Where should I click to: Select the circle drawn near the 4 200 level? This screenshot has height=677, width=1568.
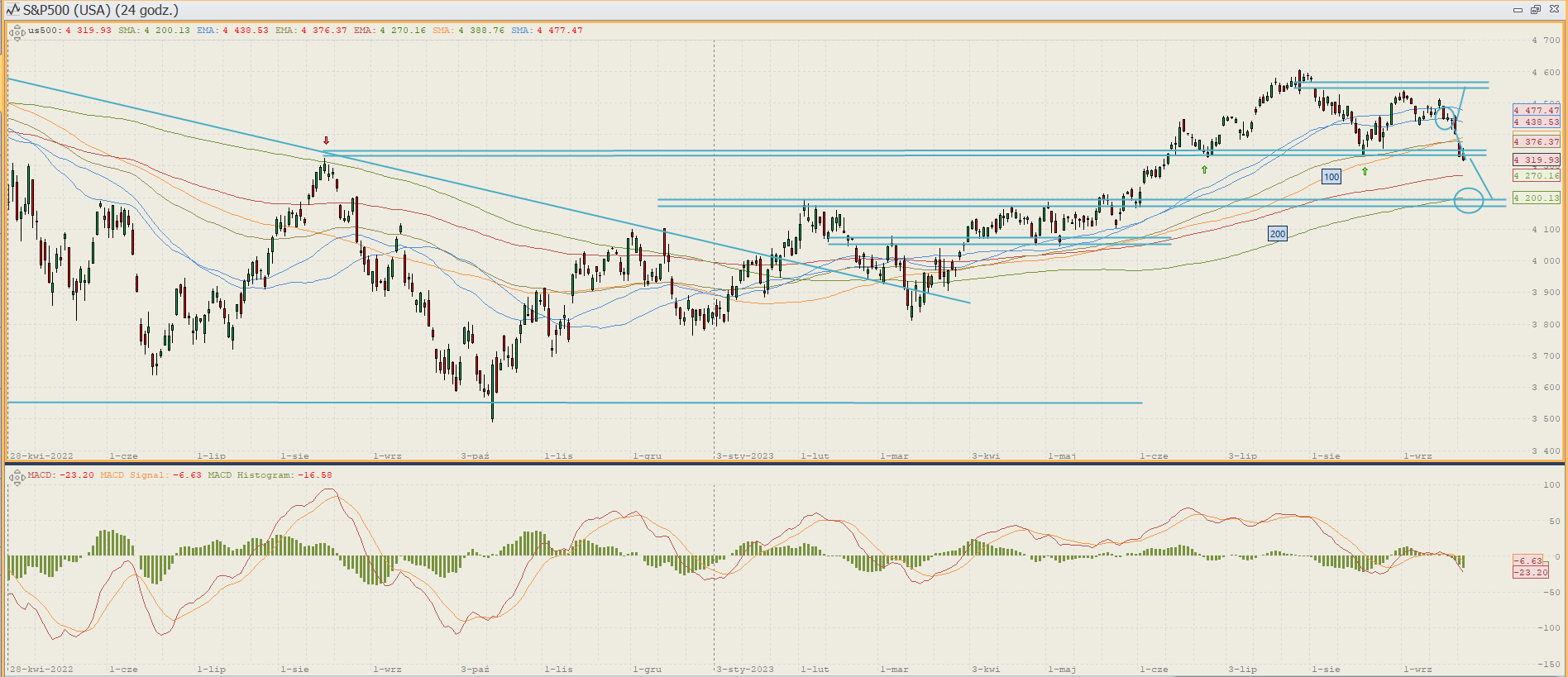click(x=1468, y=200)
